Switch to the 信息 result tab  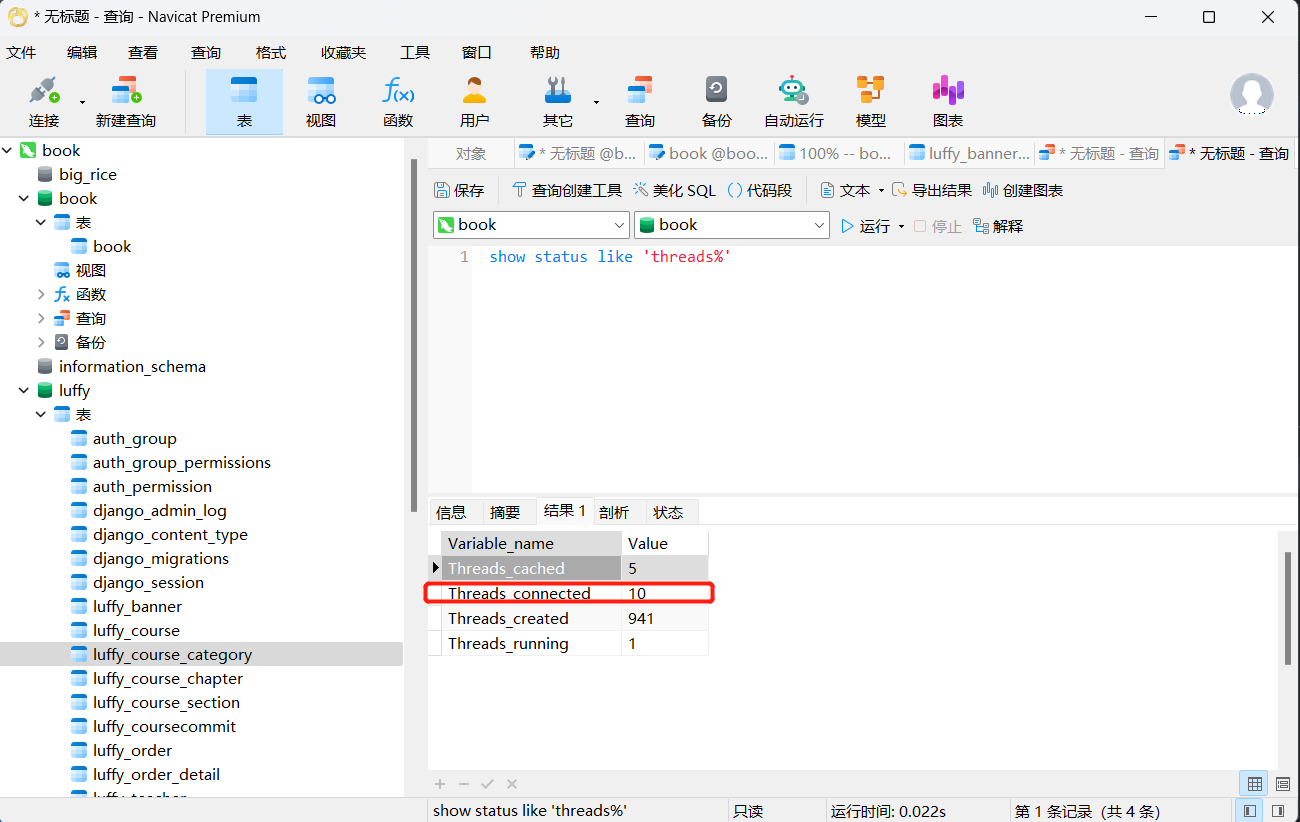pos(451,512)
